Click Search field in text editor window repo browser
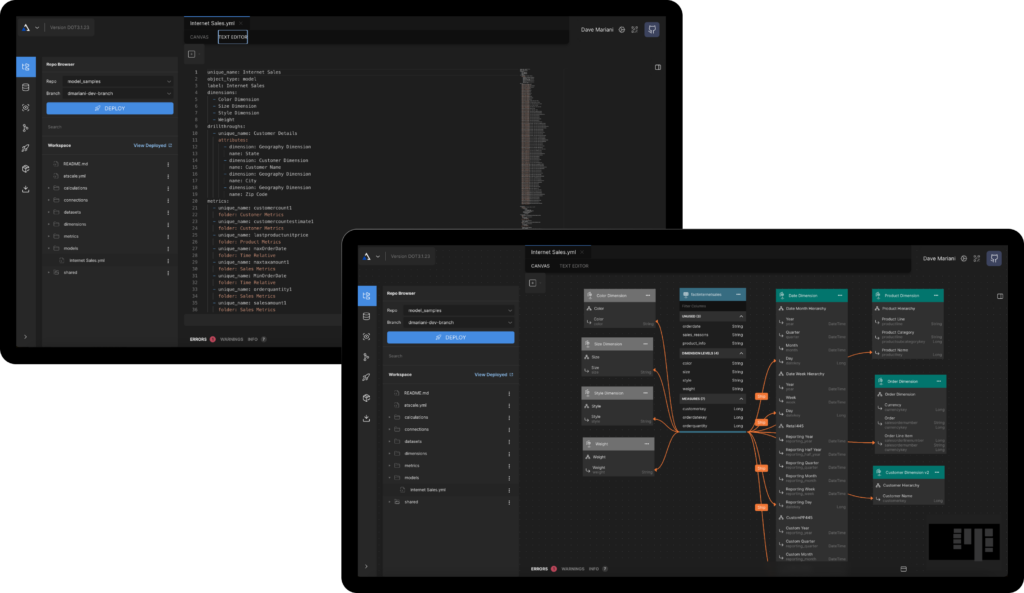 pyautogui.click(x=110, y=127)
